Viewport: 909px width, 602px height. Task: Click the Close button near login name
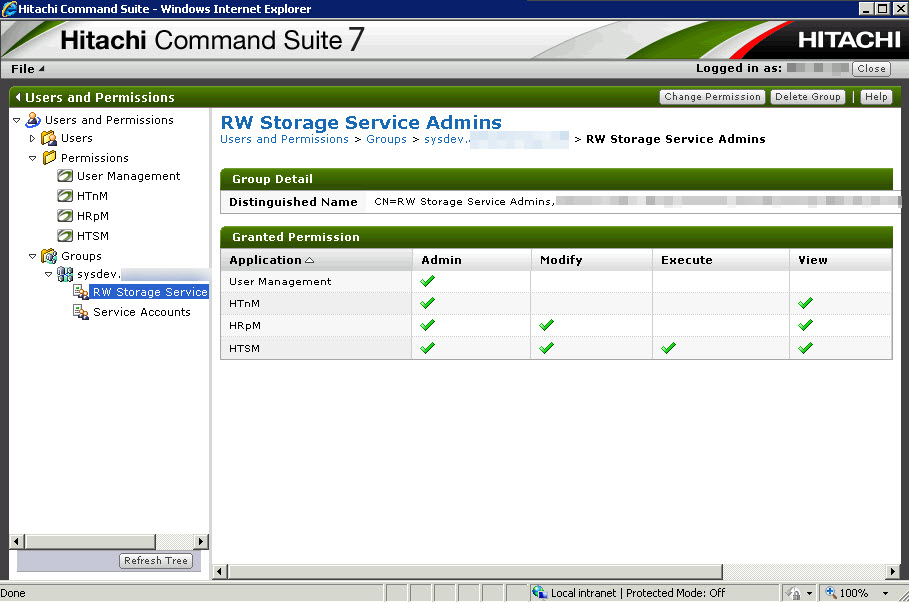coord(871,68)
